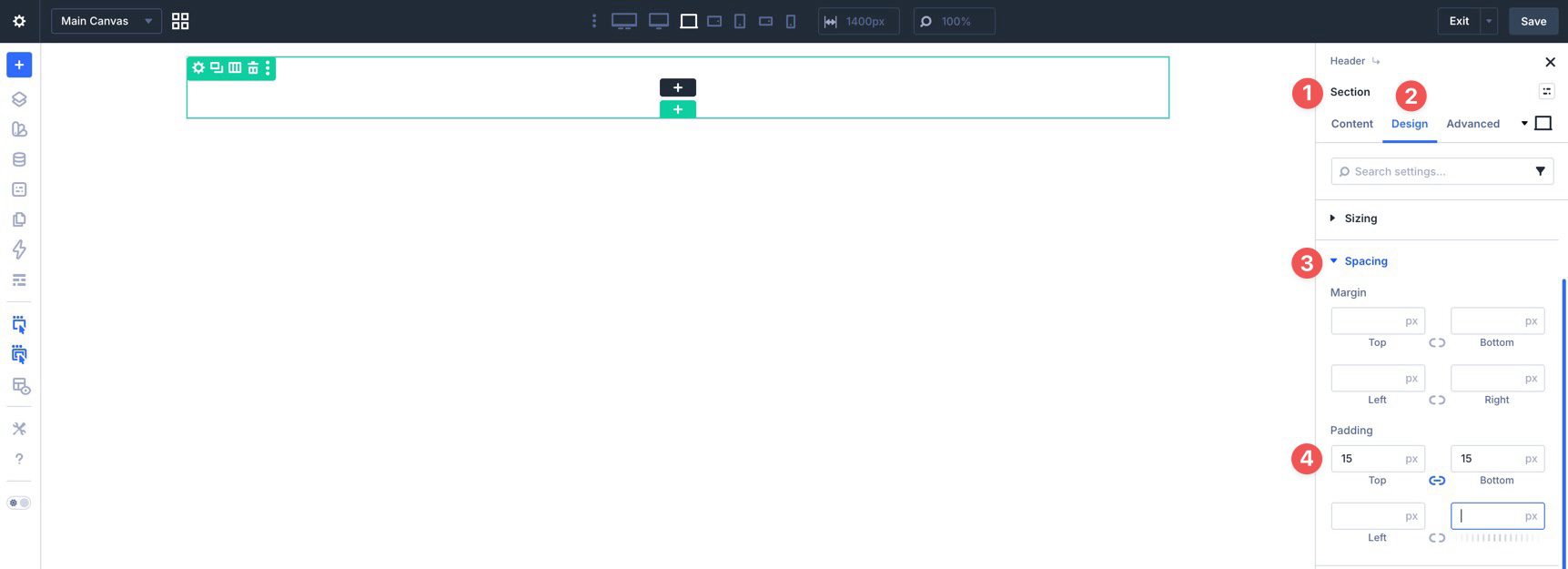Click the blue add-element plus button in sidebar
The width and height of the screenshot is (1568, 569).
[x=19, y=65]
